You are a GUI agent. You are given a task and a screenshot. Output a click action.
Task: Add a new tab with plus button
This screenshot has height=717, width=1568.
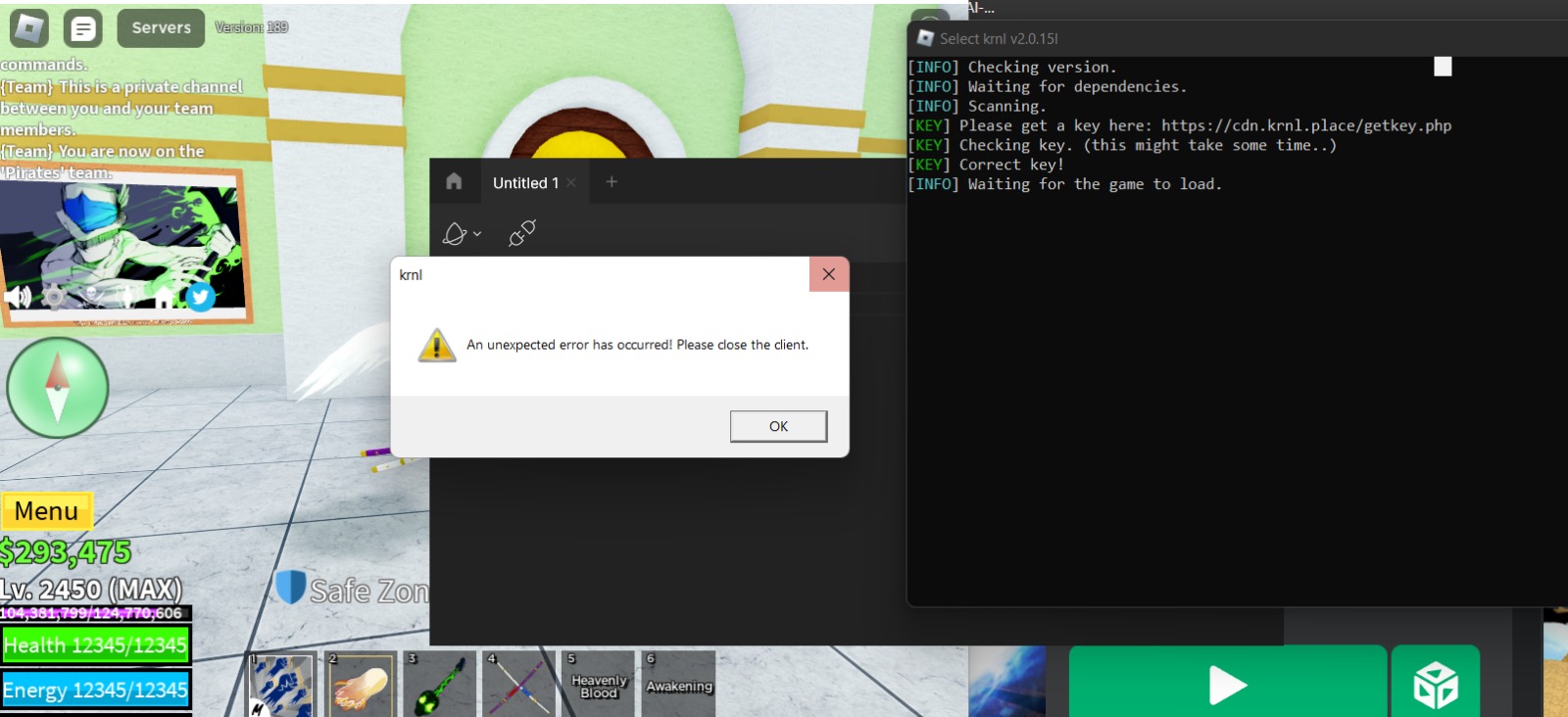(x=612, y=182)
